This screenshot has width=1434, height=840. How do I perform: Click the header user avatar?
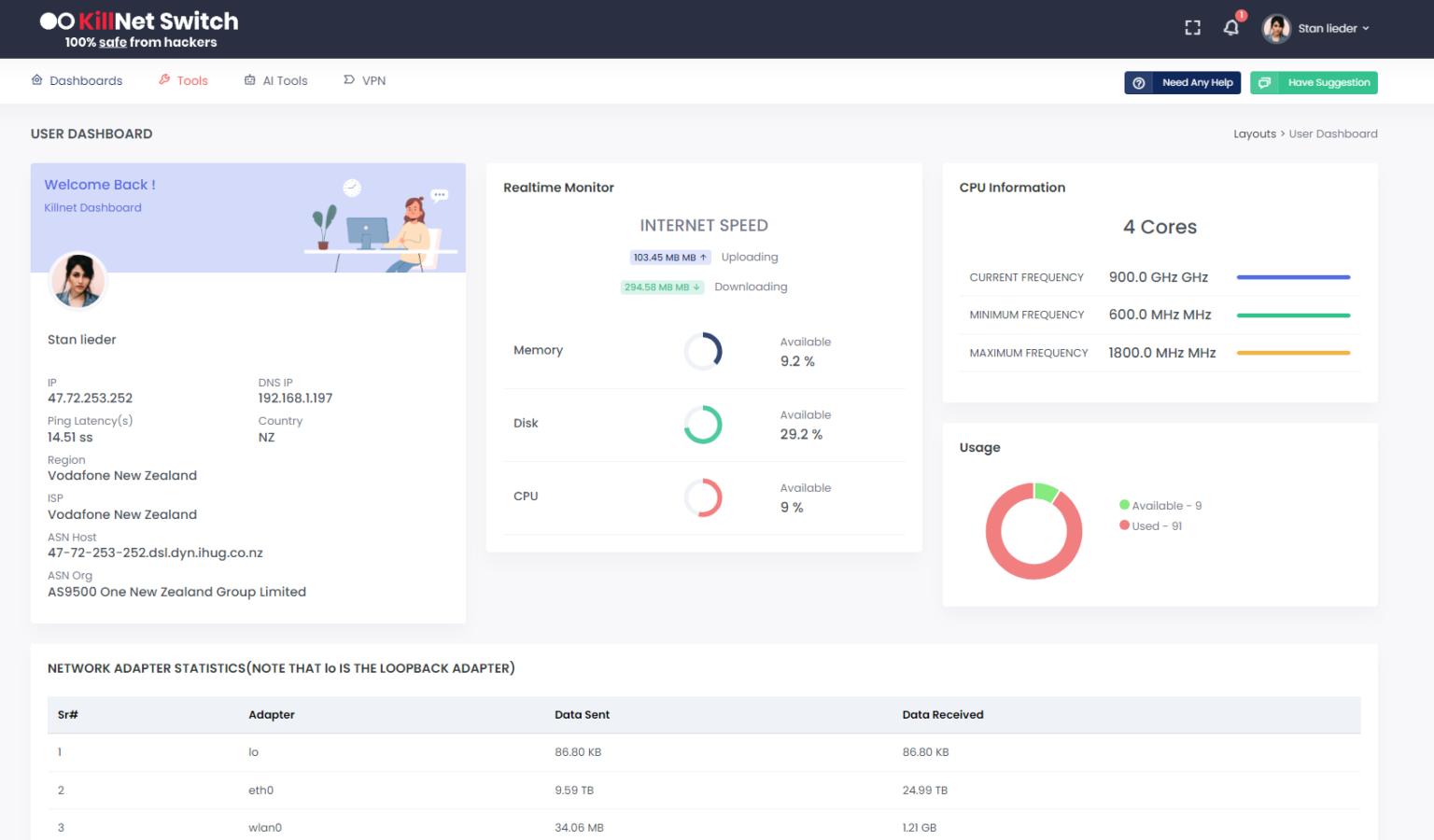1276,29
